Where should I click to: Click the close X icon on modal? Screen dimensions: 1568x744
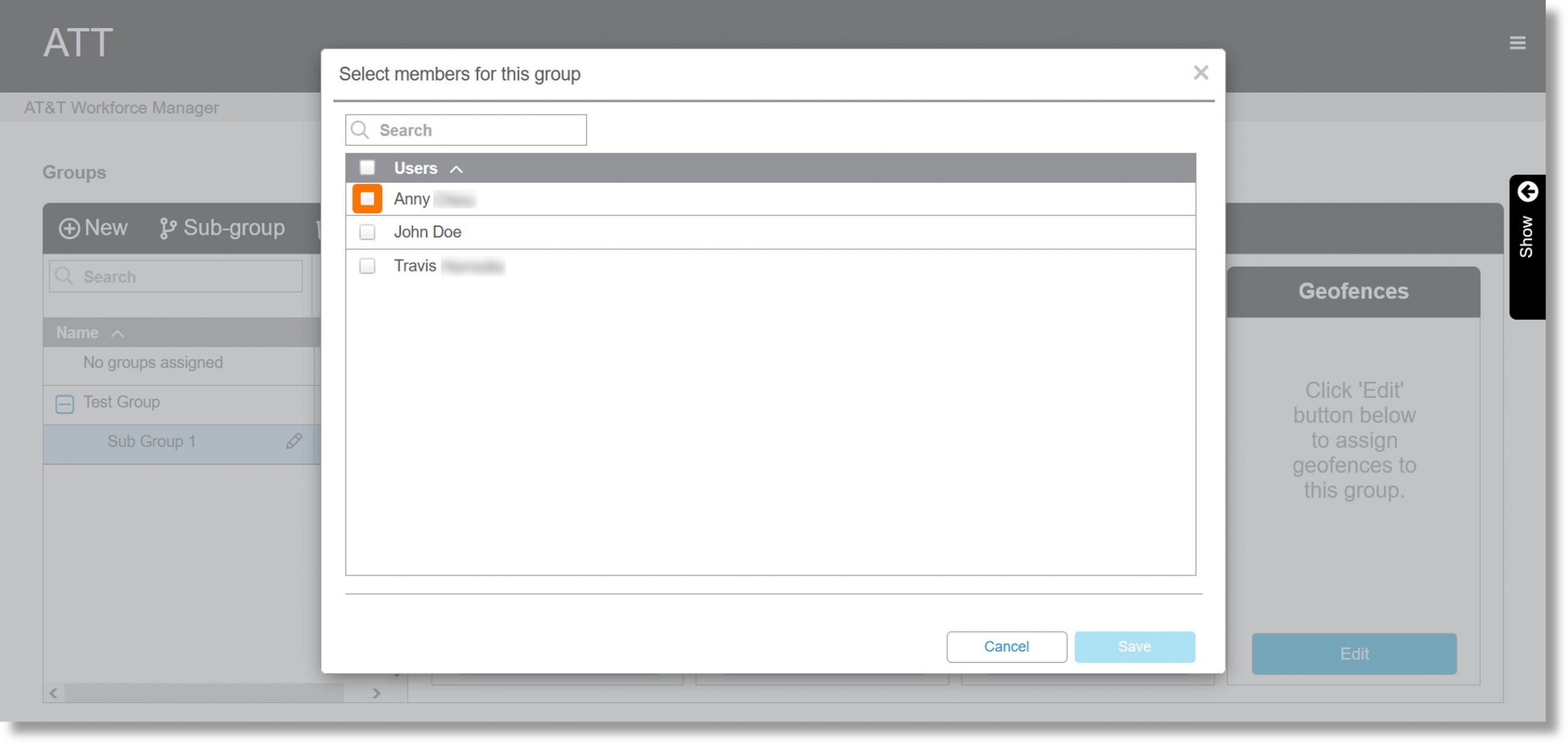point(1200,72)
